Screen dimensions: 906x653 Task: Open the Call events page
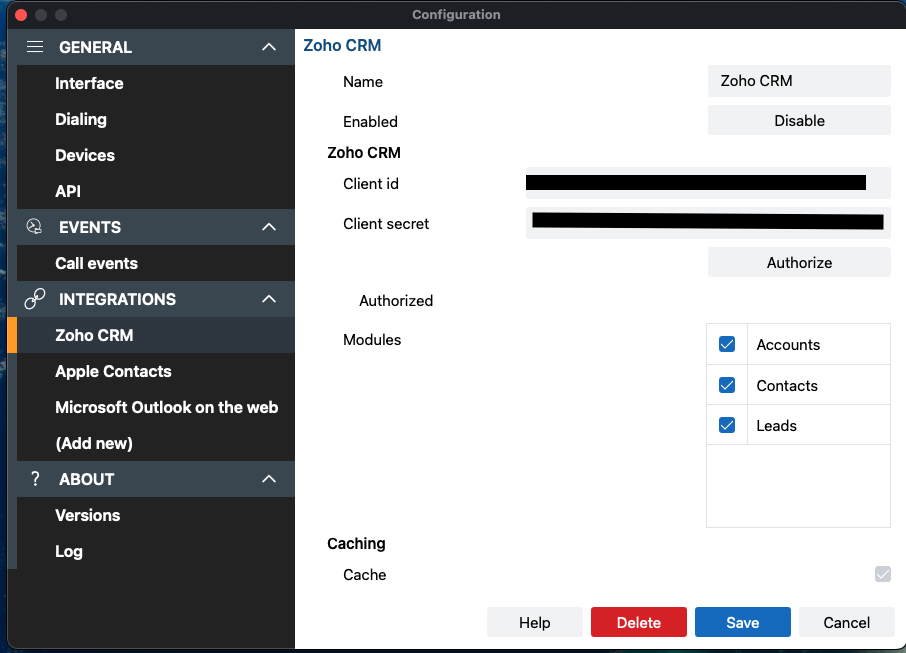156,263
